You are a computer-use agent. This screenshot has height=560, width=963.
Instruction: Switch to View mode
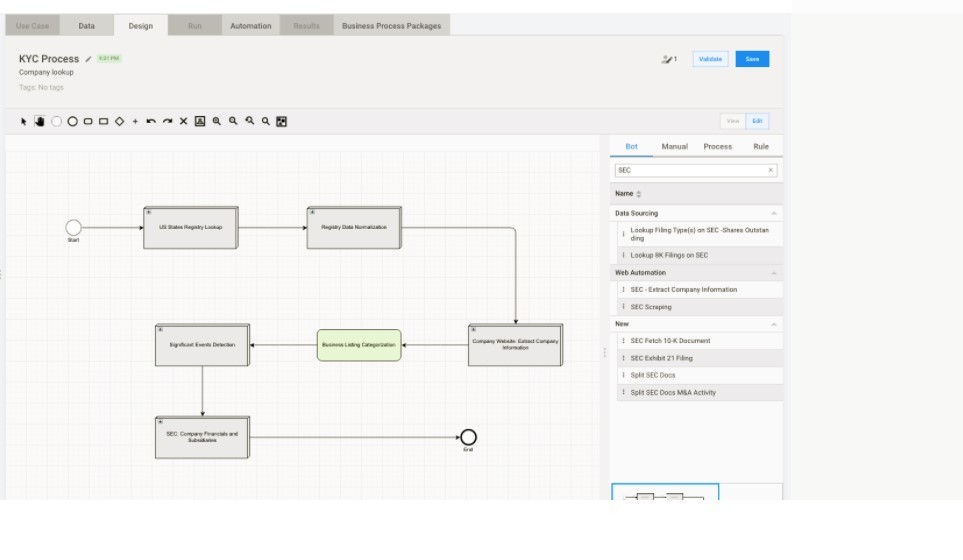(x=733, y=121)
